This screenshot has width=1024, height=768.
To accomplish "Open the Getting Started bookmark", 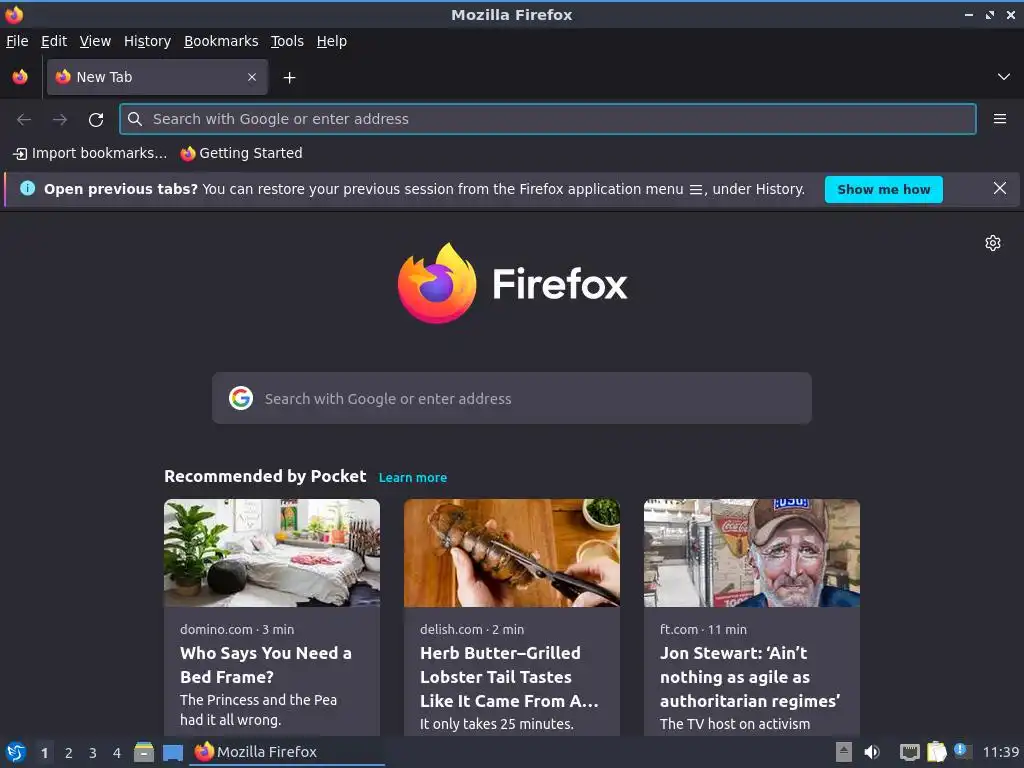I will pyautogui.click(x=242, y=153).
